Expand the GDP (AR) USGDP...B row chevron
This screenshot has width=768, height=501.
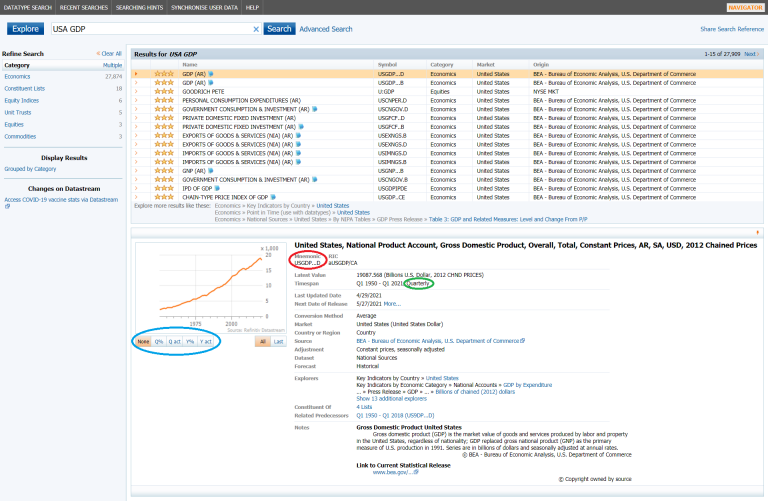[x=136, y=83]
